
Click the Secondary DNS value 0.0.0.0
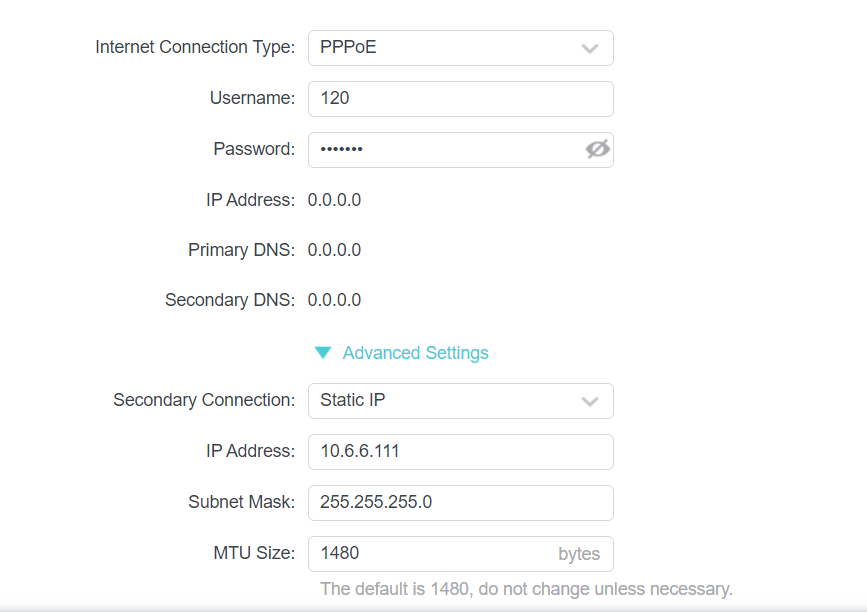[335, 300]
